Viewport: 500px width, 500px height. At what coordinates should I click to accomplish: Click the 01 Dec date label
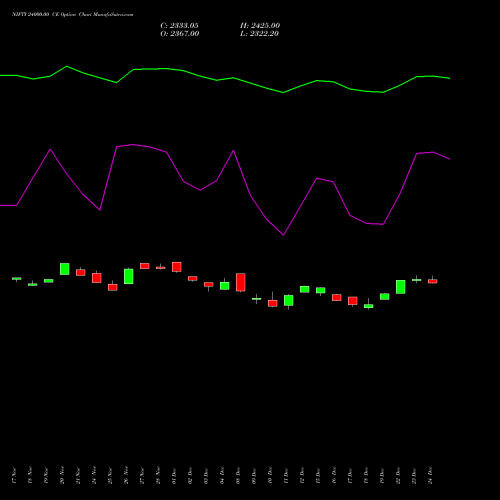(x=174, y=475)
